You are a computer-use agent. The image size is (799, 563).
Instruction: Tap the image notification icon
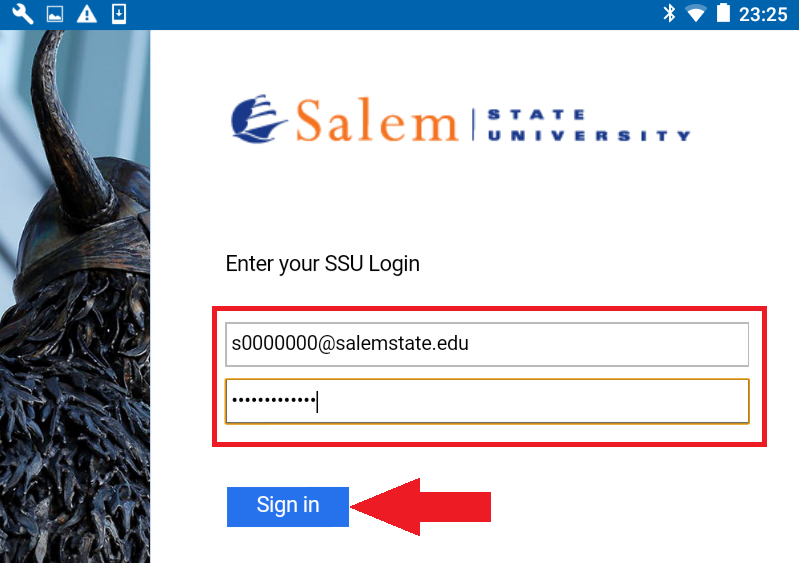[x=55, y=14]
